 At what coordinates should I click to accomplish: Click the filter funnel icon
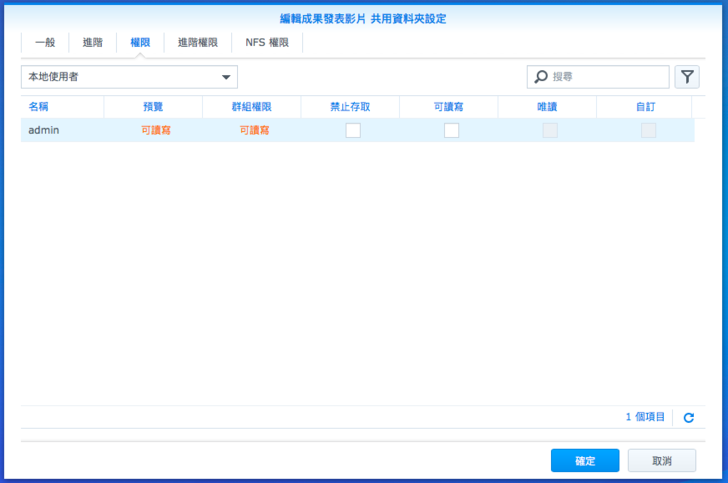point(687,77)
